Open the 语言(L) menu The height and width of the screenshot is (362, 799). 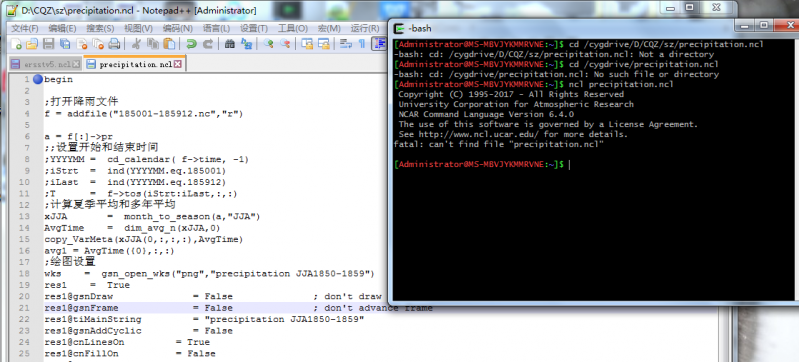216,29
